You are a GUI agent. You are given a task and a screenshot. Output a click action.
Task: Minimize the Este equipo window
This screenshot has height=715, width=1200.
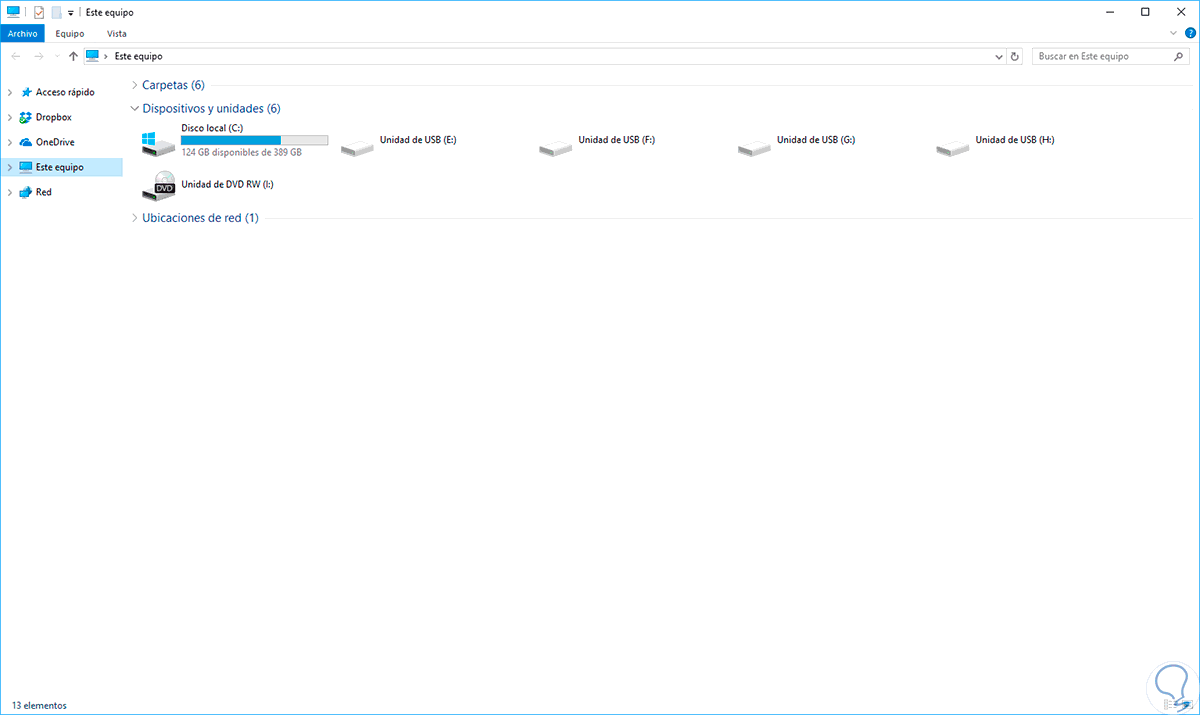tap(1112, 12)
